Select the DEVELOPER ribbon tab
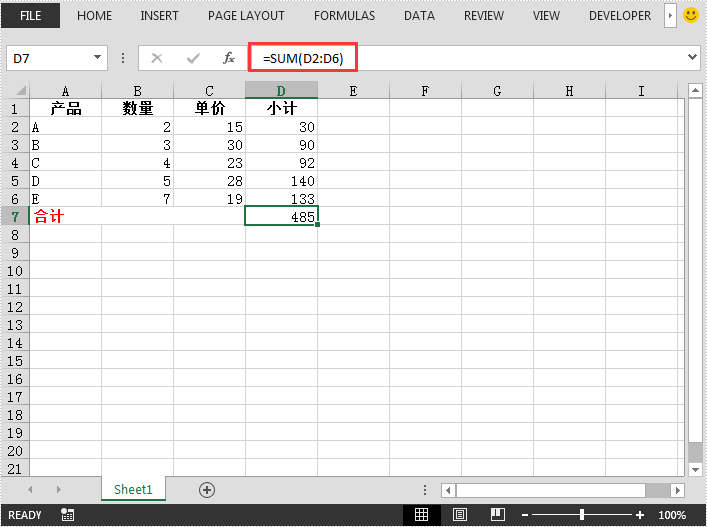The image size is (707, 527). tap(620, 16)
